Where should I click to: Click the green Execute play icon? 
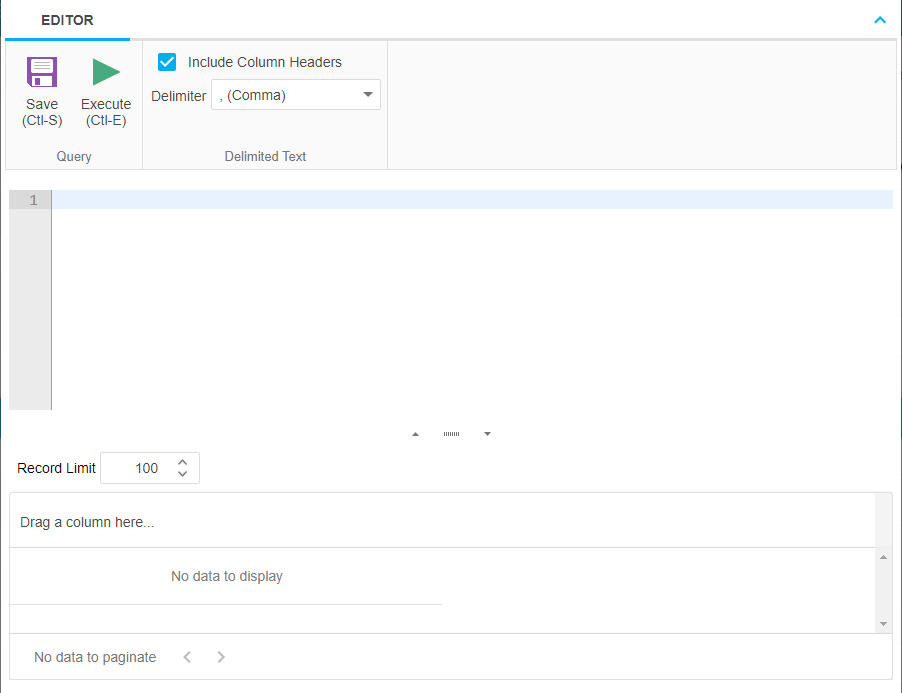click(105, 72)
